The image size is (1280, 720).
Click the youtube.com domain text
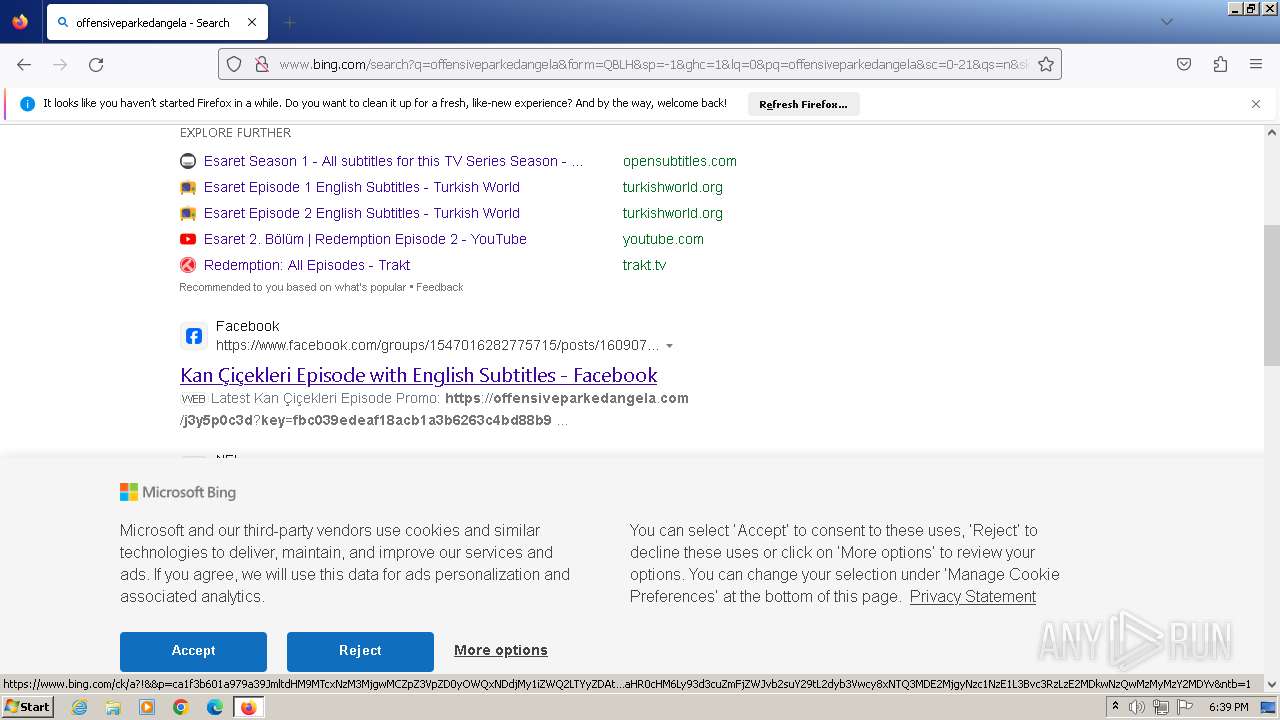663,239
